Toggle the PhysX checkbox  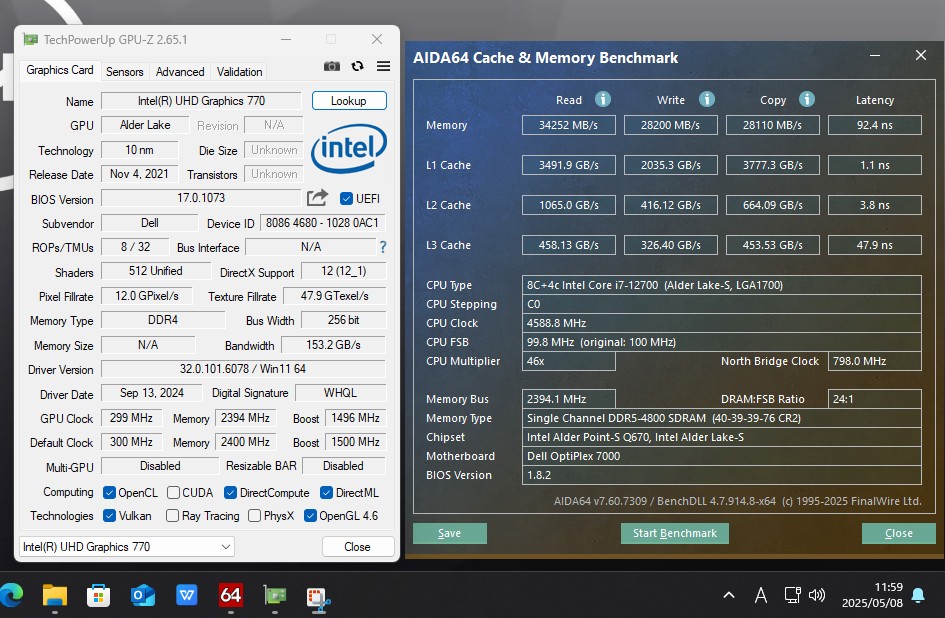[x=254, y=516]
